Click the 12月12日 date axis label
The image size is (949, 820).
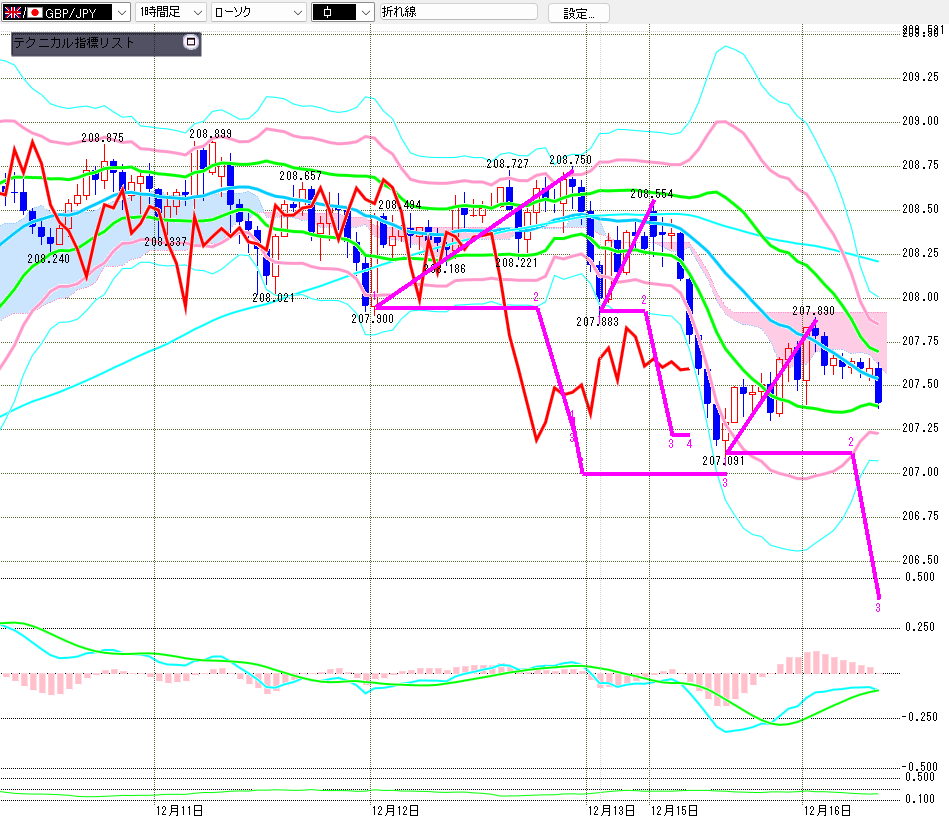pos(394,809)
